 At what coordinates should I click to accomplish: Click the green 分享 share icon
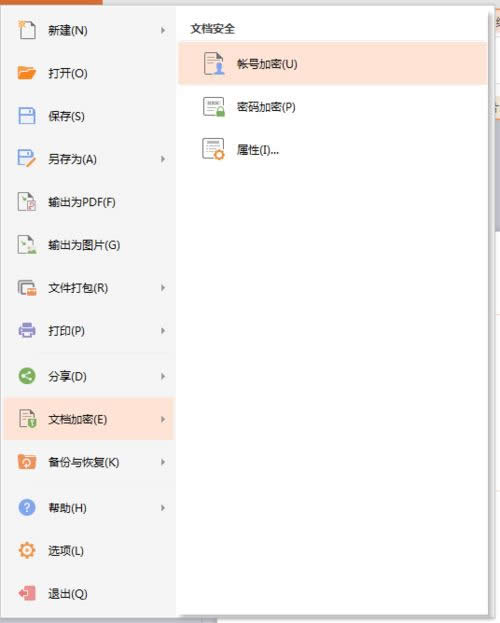[27, 376]
